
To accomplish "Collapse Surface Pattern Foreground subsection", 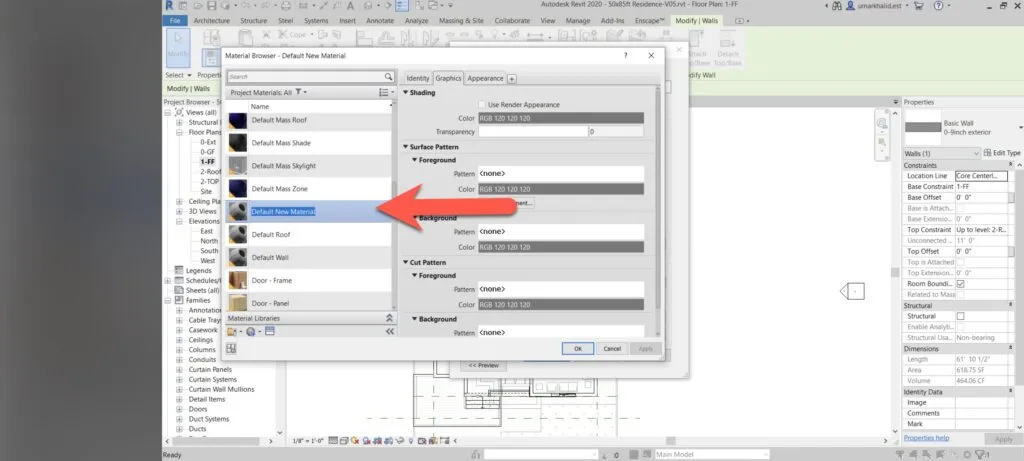I will pos(415,160).
